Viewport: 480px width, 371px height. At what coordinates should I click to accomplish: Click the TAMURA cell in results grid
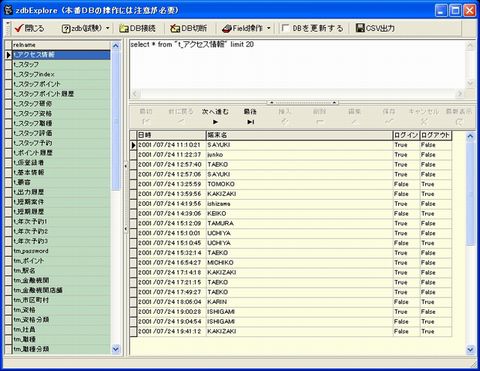click(299, 223)
